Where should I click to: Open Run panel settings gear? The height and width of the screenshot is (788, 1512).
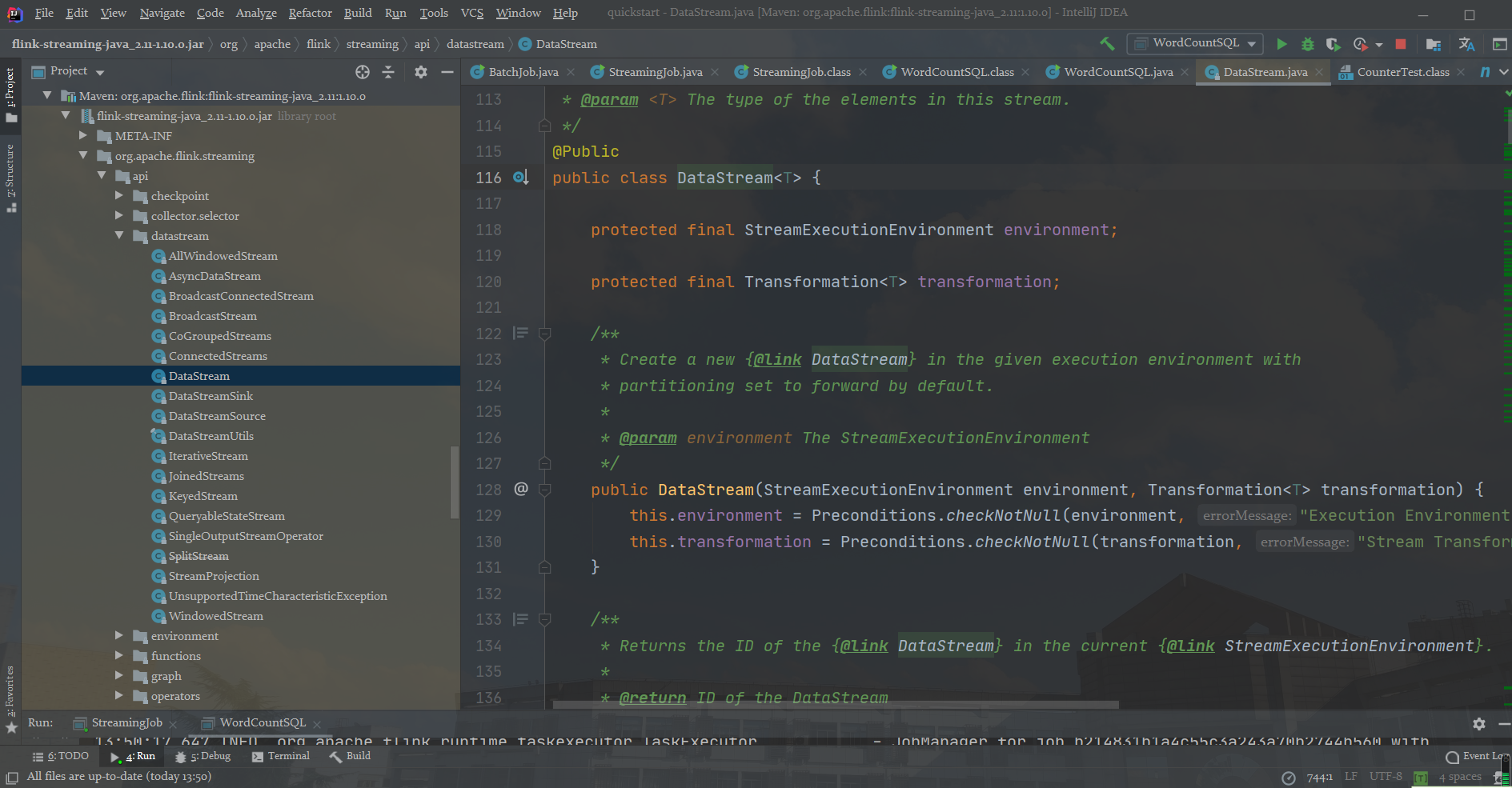[1479, 723]
